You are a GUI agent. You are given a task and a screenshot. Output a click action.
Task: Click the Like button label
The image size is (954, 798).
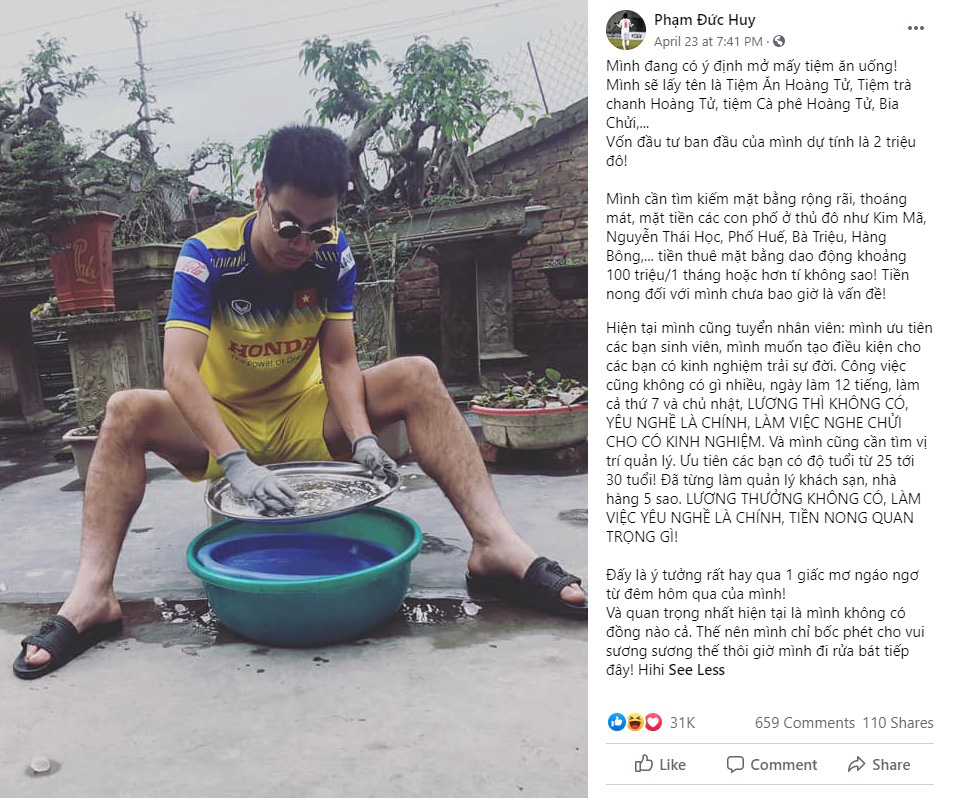672,765
